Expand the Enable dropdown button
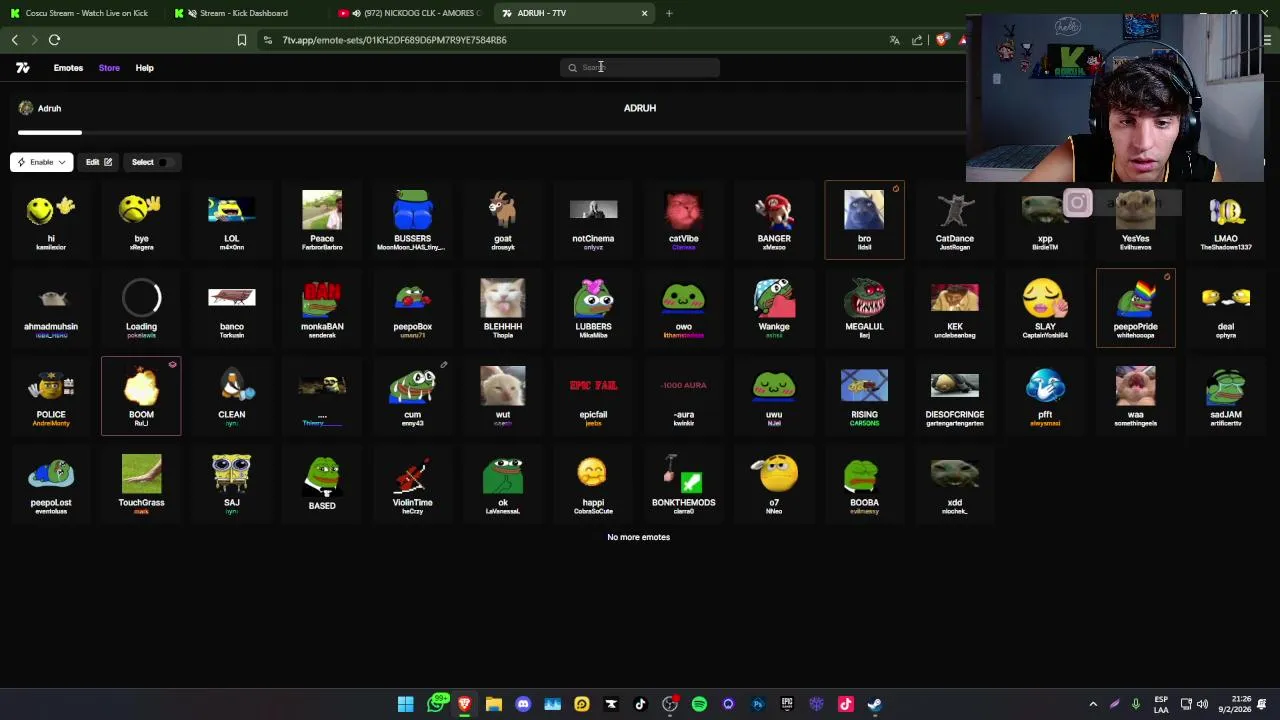This screenshot has width=1280, height=720. click(x=41, y=162)
